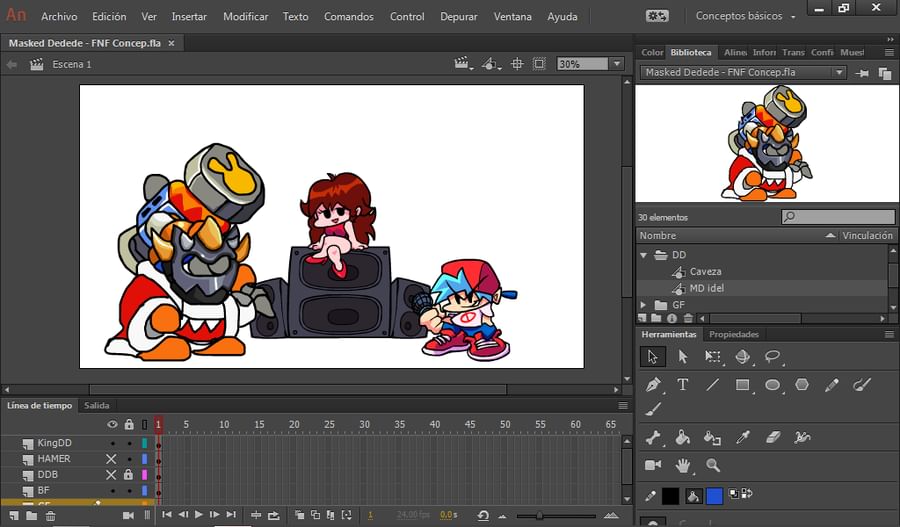Choose the Ink Bottle tool
The image size is (900, 527).
click(x=712, y=437)
